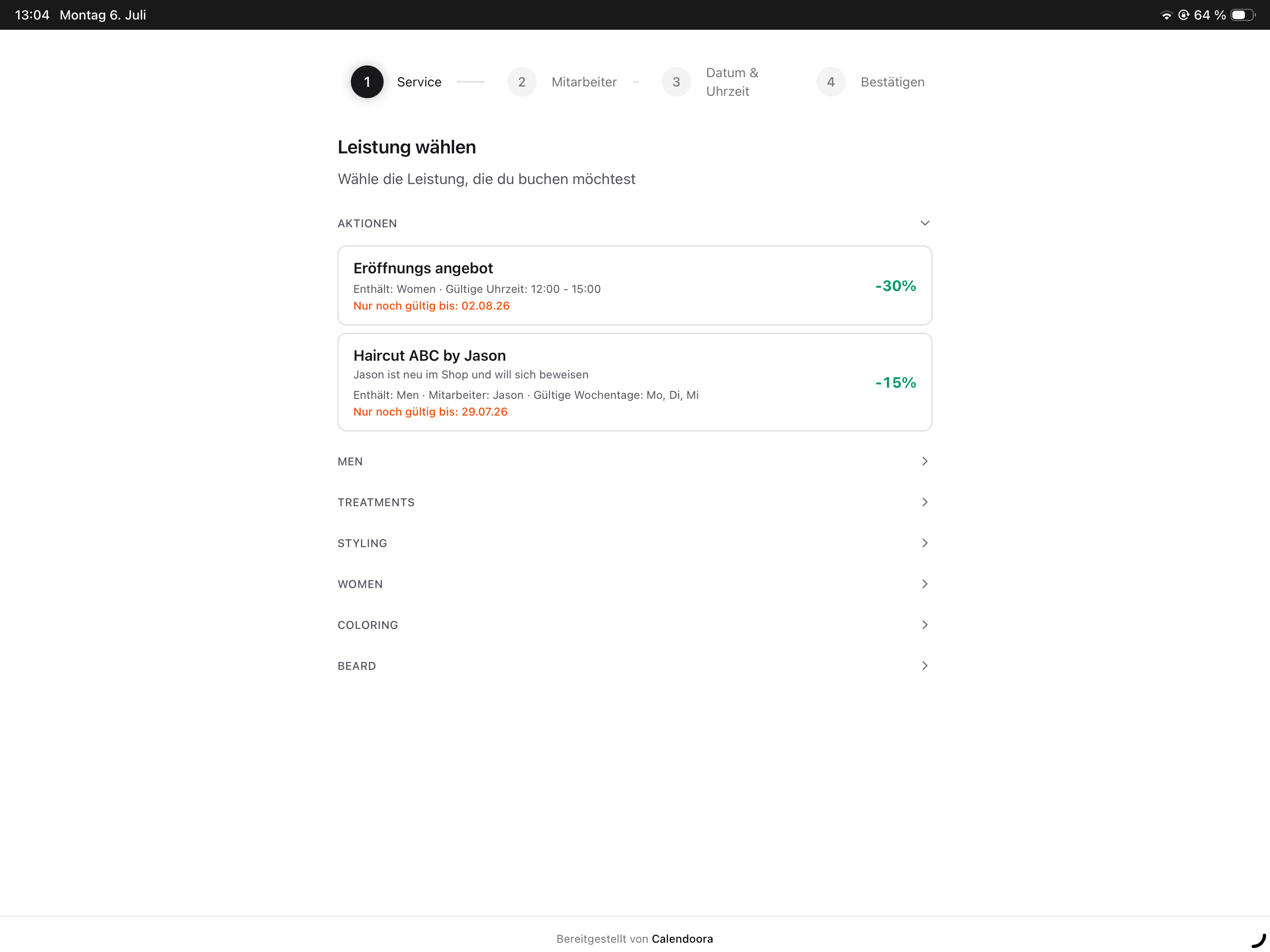Click 'Enthält: Men · Mitarbeiter: Jason' line
The image size is (1270, 952).
[x=525, y=395]
